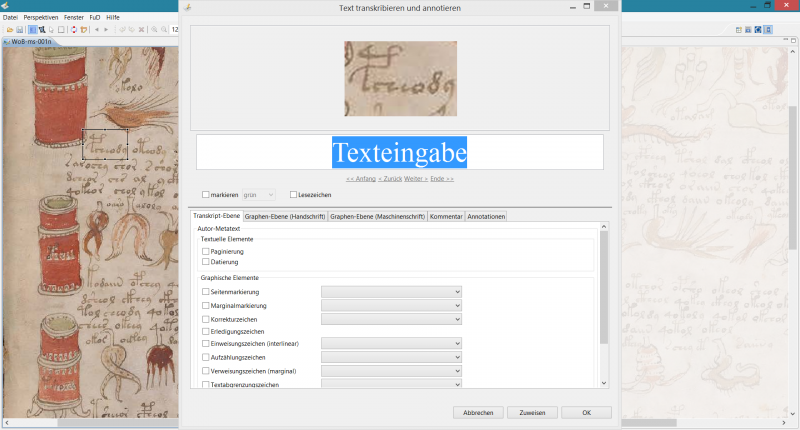Click the zoom in magnifier icon
The height and width of the screenshot is (430, 800).
tap(154, 30)
